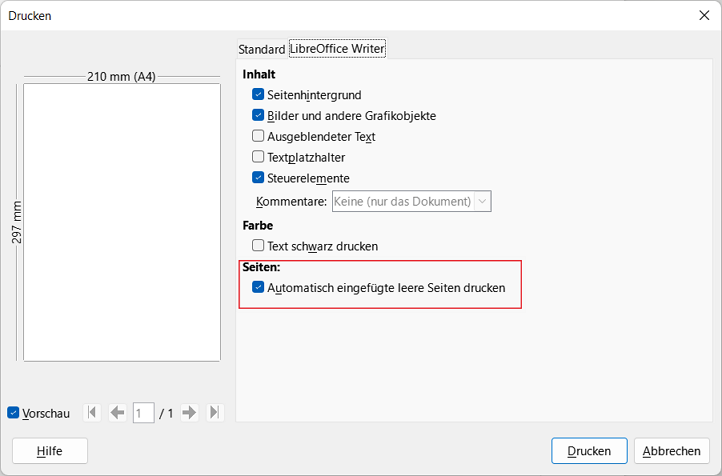722x476 pixels.
Task: Click the Drucken button
Action: point(589,451)
